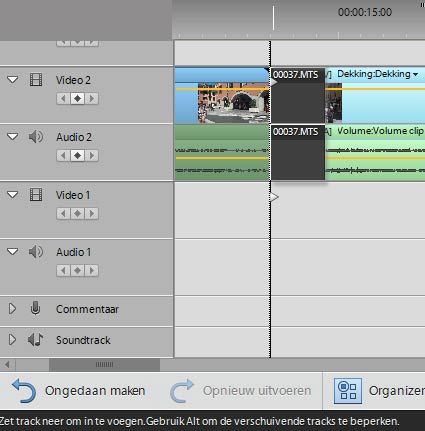Screen dimensions: 425x431
Task: Expand the Soundtrack track
Action: pos(12,340)
